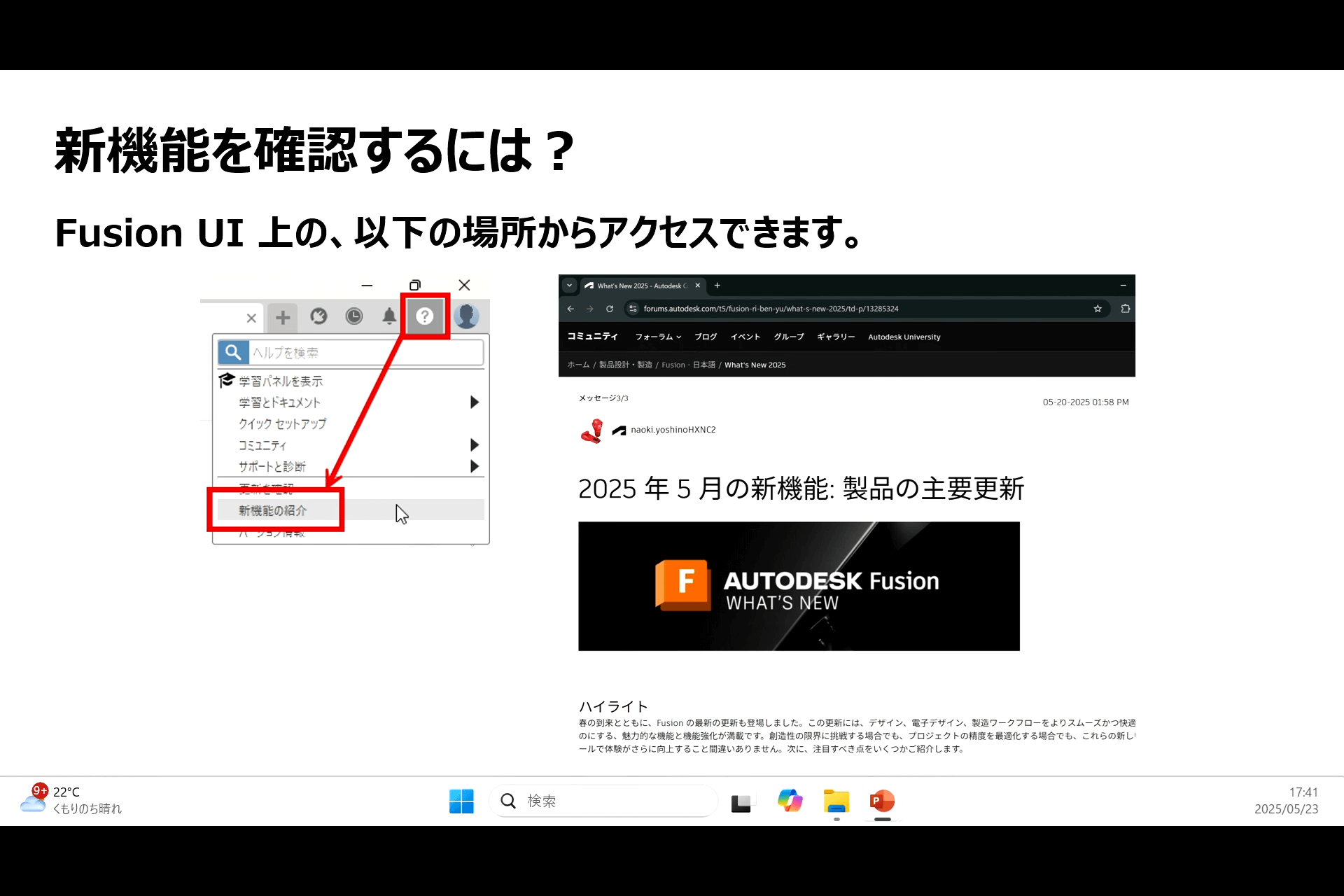The height and width of the screenshot is (896, 1344).
Task: Click the メッセージ3/3 label
Action: (603, 398)
